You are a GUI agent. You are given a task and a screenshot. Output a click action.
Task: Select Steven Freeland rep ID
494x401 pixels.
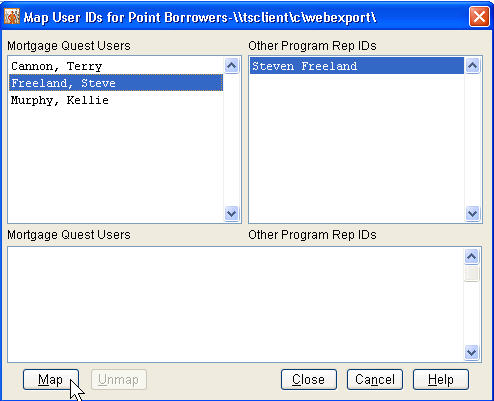click(357, 66)
